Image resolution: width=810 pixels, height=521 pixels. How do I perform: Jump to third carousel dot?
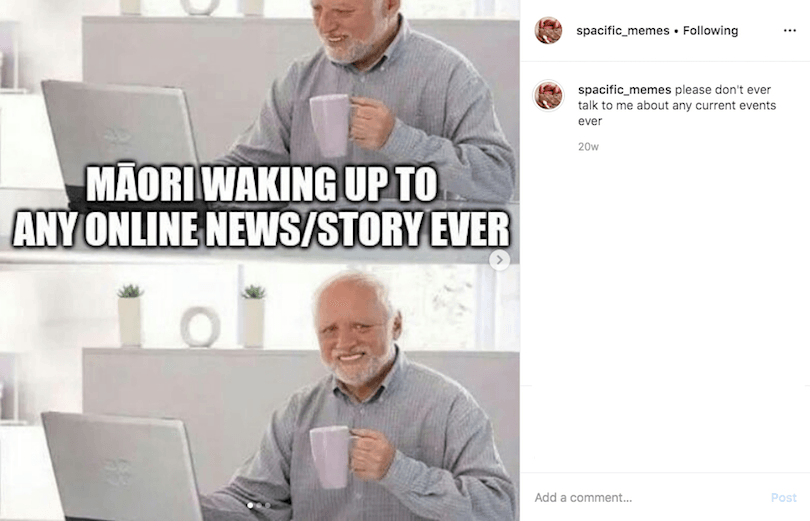click(267, 506)
